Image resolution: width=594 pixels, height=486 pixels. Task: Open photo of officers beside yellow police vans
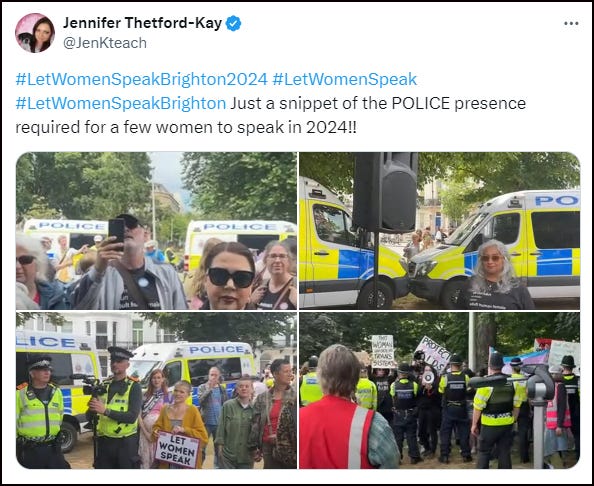156,390
